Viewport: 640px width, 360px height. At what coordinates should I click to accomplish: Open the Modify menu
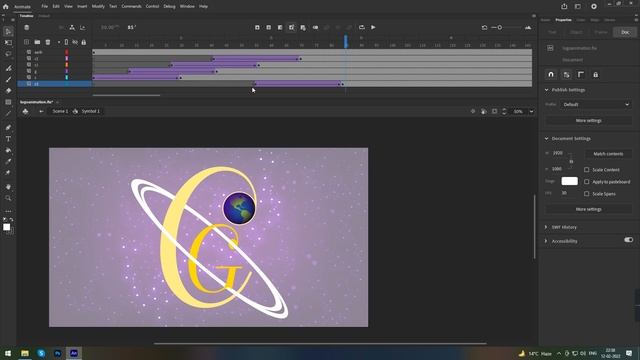[98, 7]
